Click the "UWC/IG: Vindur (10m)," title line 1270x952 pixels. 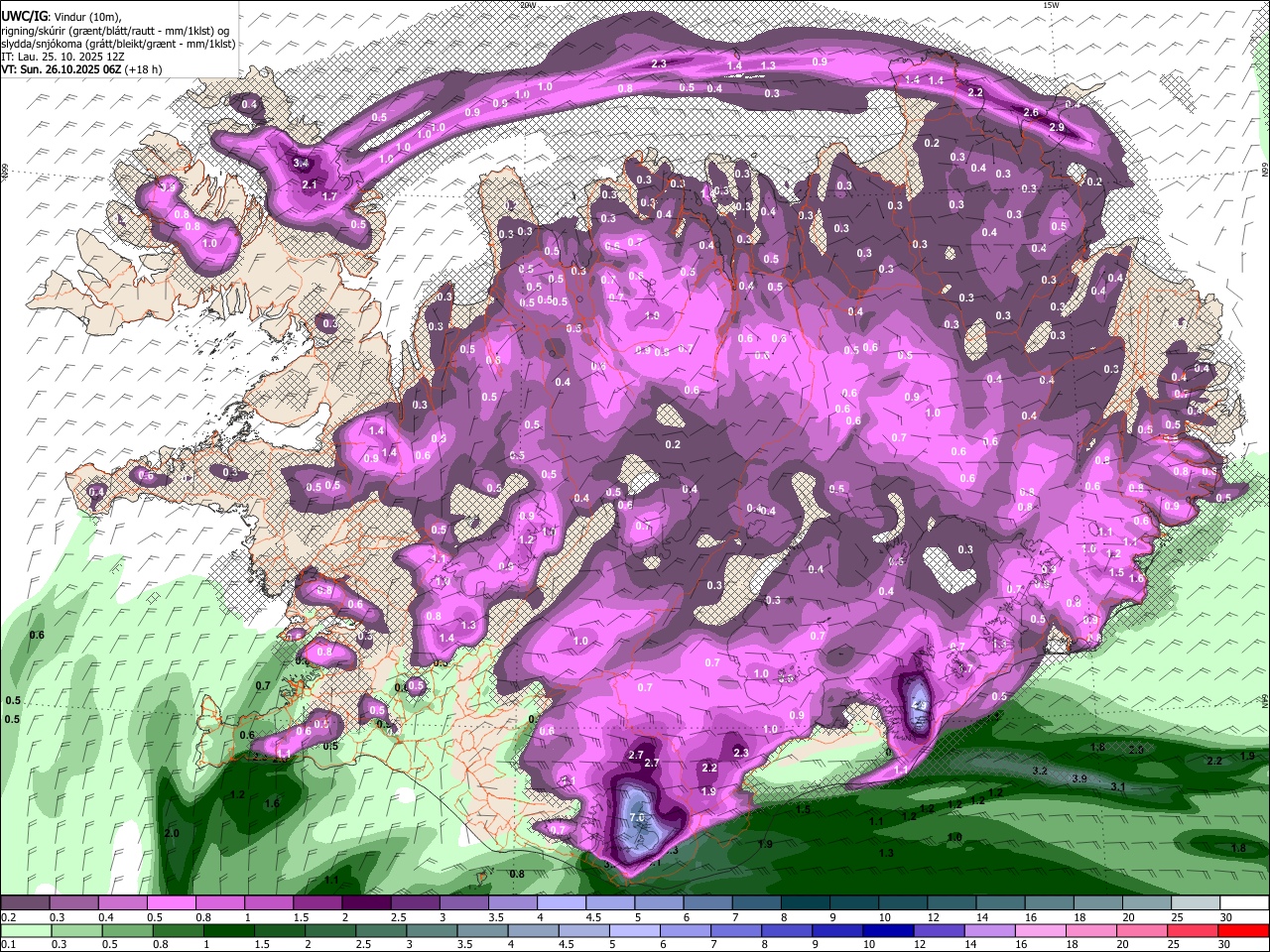[x=62, y=17]
